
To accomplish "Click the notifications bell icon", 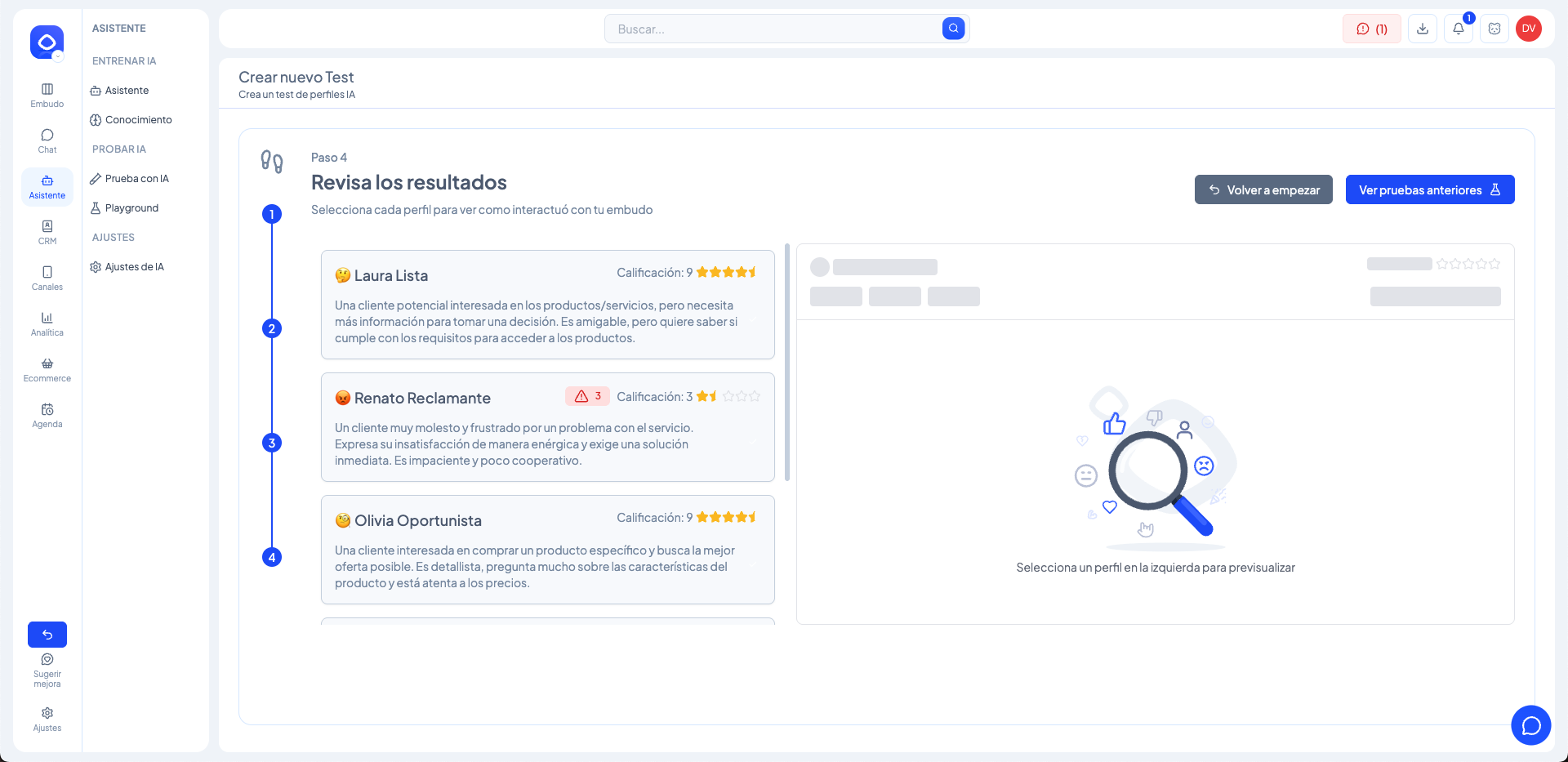I will 1459,29.
